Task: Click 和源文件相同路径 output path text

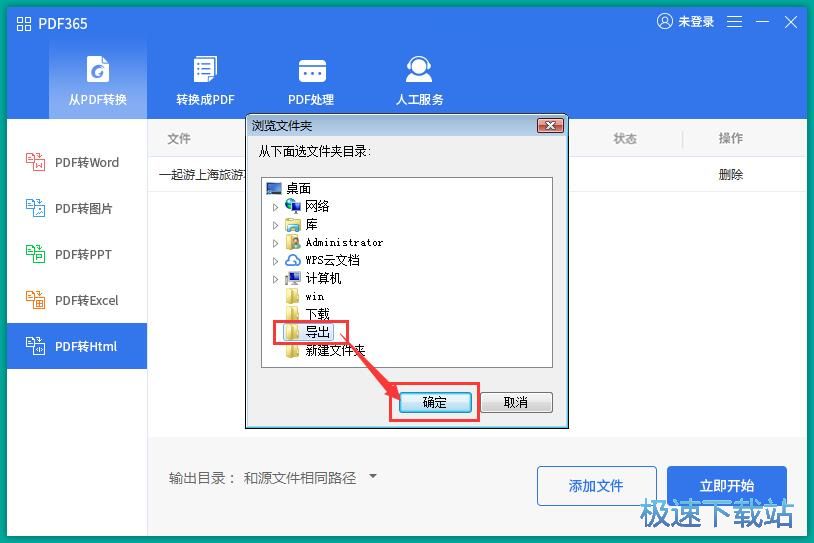Action: tap(300, 478)
